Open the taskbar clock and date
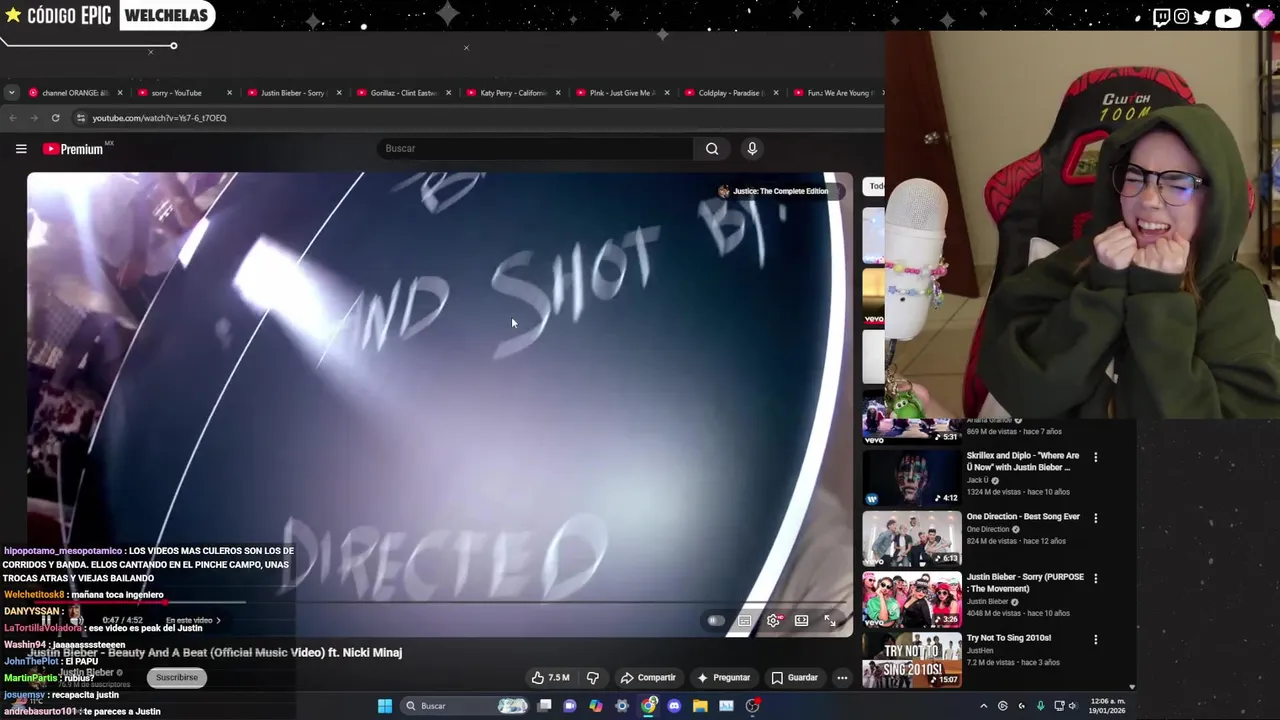The image size is (1280, 720). pos(1105,706)
